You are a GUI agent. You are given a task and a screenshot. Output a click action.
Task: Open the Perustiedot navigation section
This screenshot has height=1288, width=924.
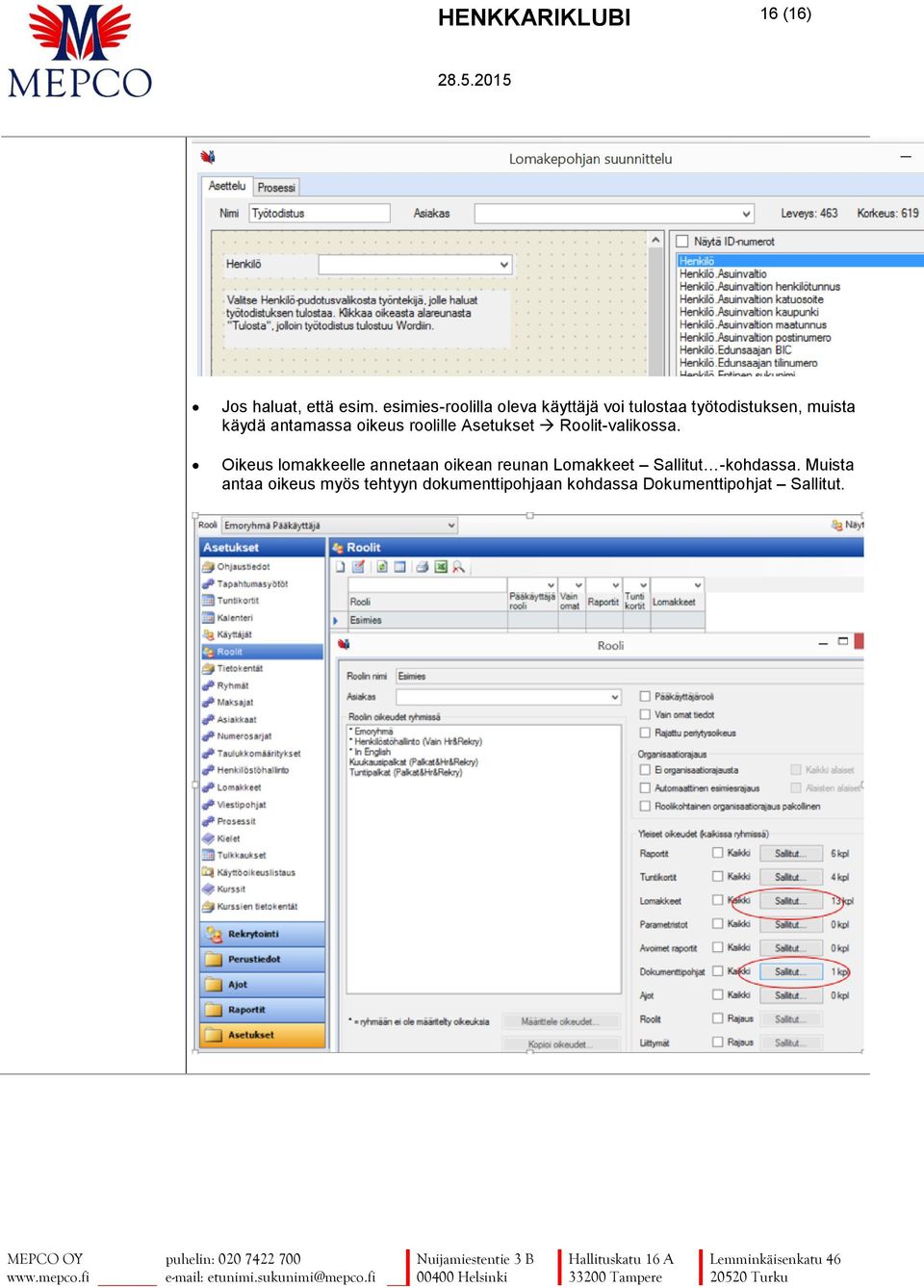(263, 959)
